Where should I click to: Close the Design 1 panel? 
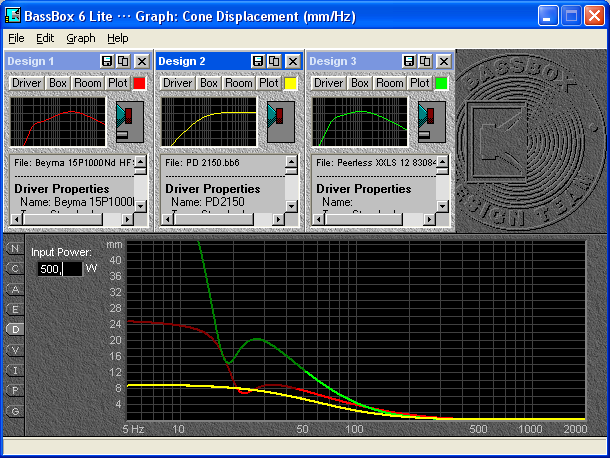pyautogui.click(x=142, y=61)
